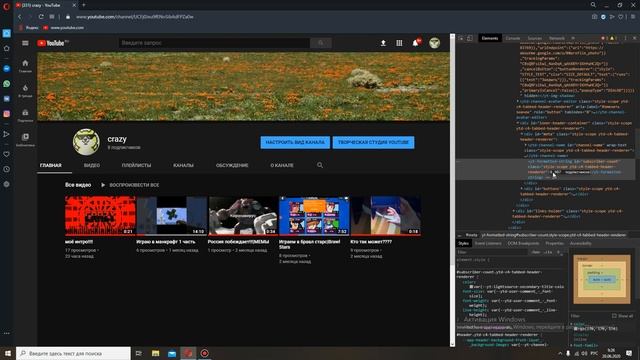Switch to DevTools Console tab
This screenshot has width=640, height=360.
(x=513, y=38)
